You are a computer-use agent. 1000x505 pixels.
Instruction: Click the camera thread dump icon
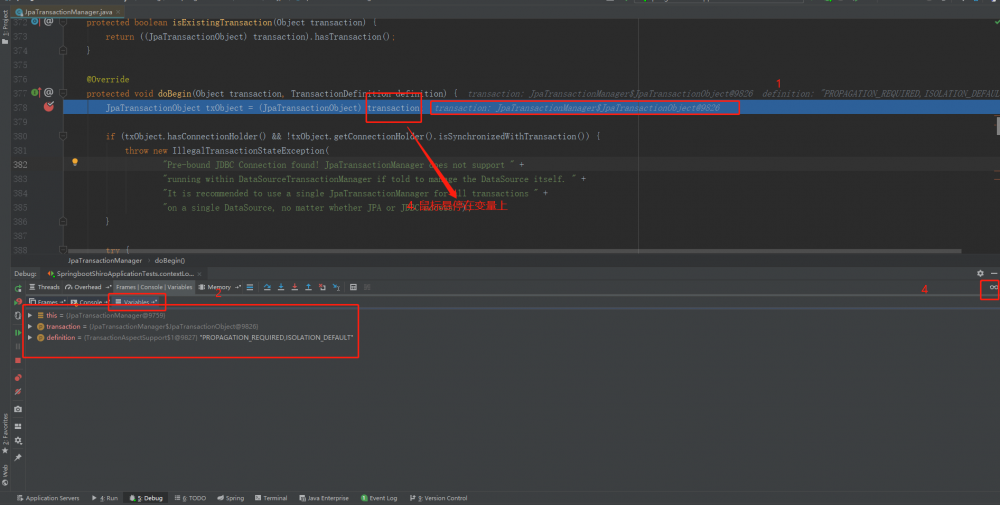(18, 409)
